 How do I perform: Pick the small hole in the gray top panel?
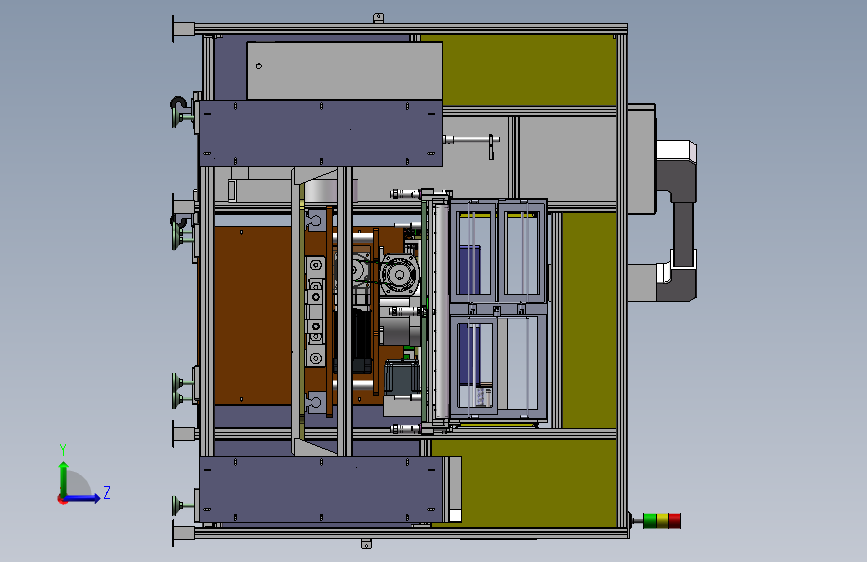coord(259,66)
